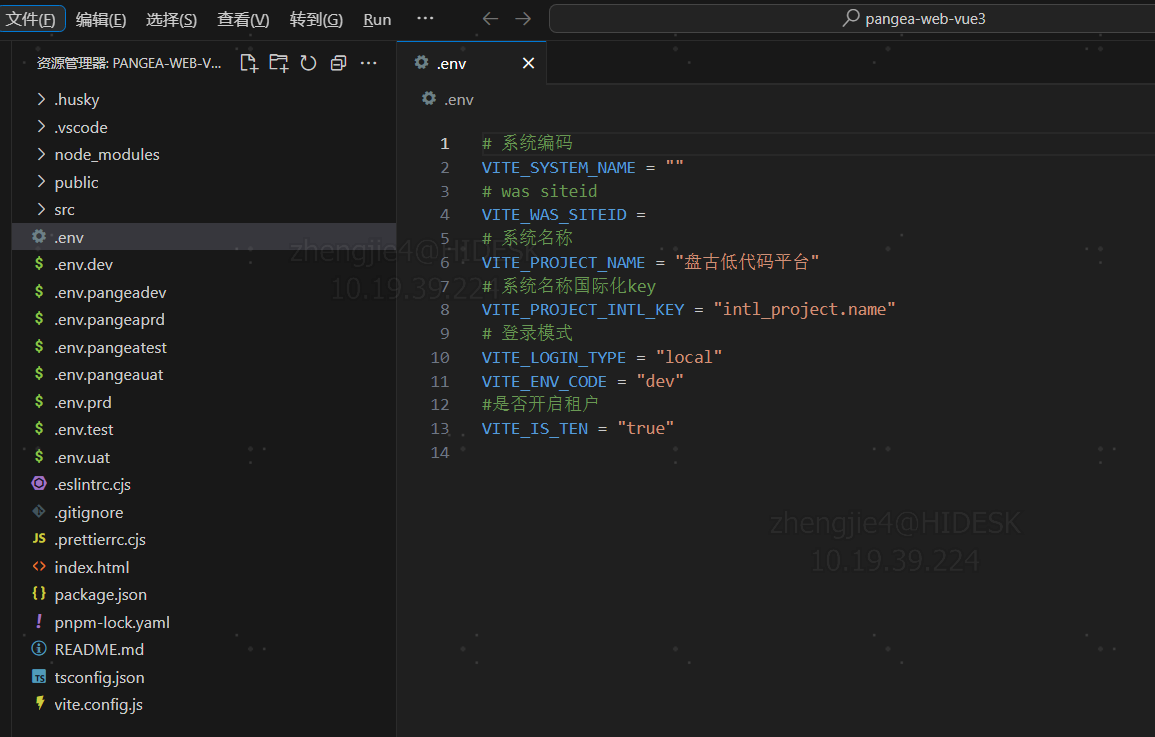The image size is (1155, 737).
Task: Open explorer panel more actions menu
Action: point(368,63)
